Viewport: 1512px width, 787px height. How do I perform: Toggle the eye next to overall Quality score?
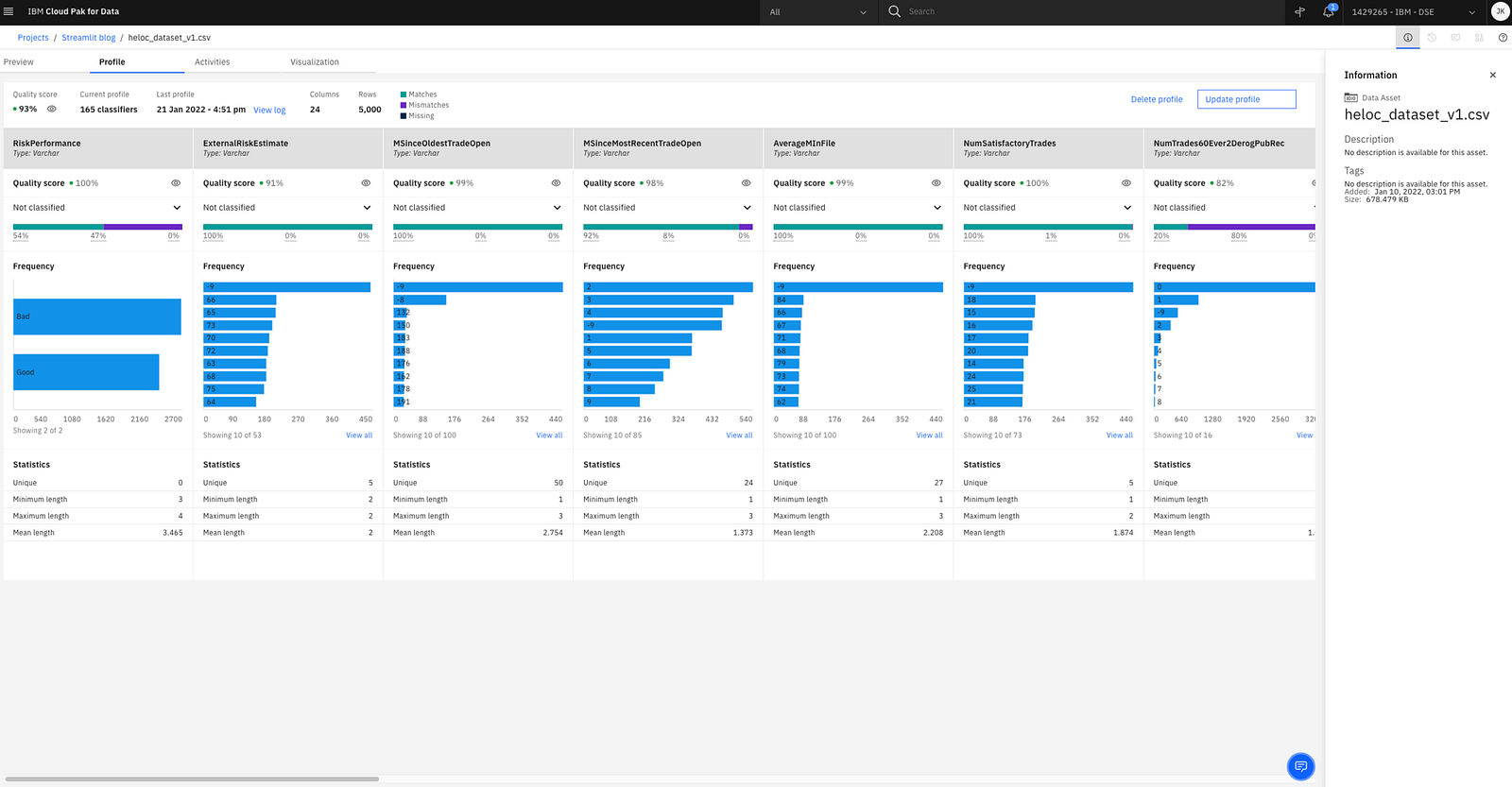[52, 109]
